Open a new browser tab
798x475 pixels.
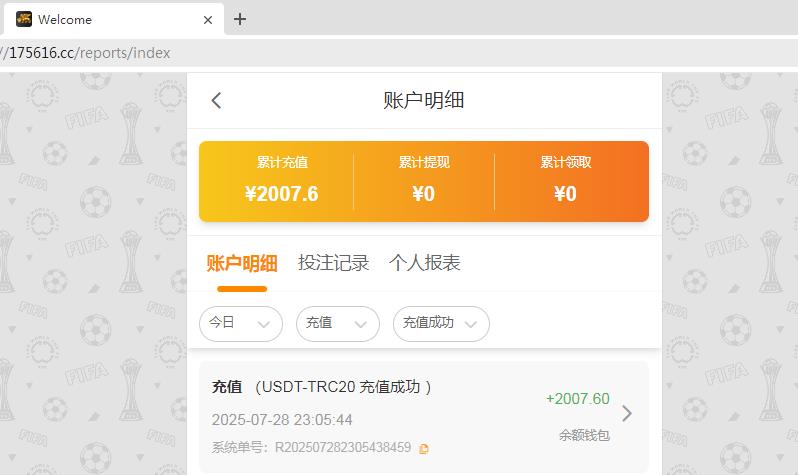tap(240, 19)
